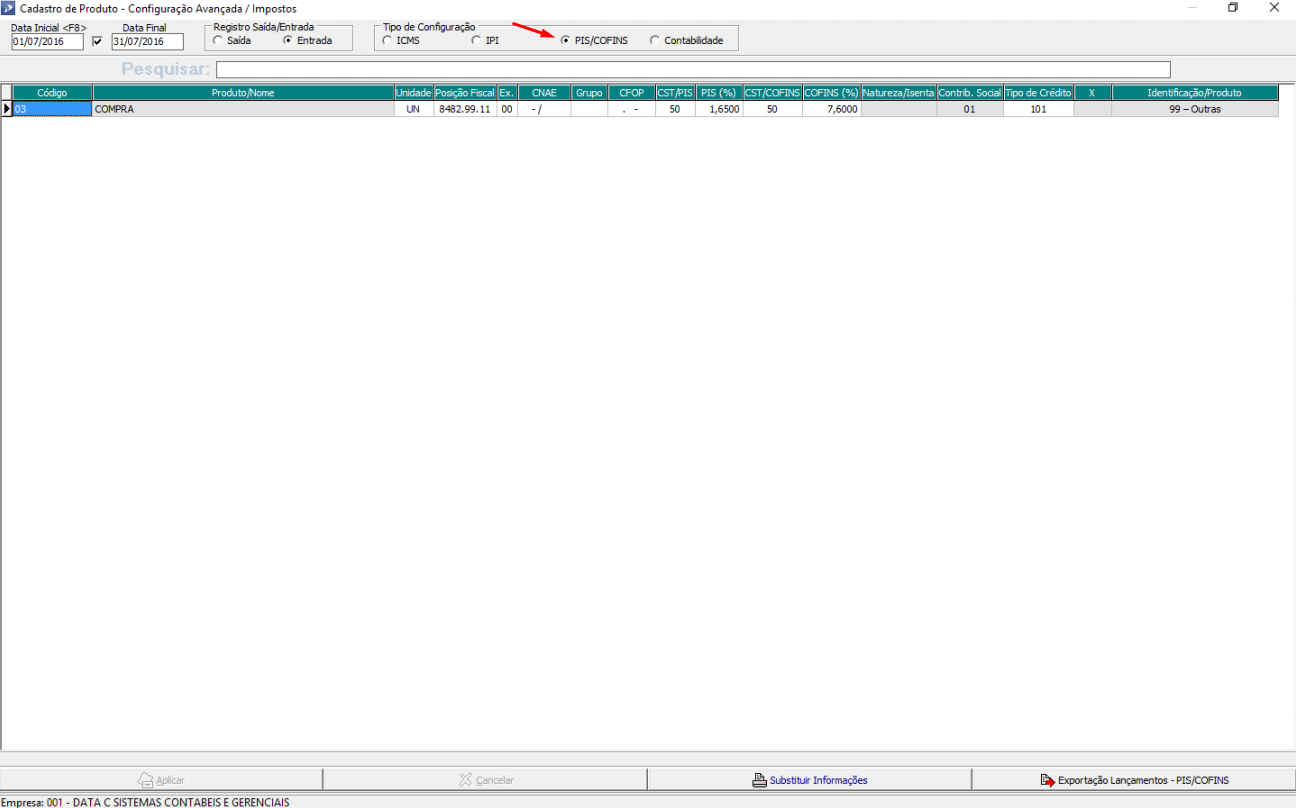Sort by the Código column header
1296x808 pixels.
(52, 92)
